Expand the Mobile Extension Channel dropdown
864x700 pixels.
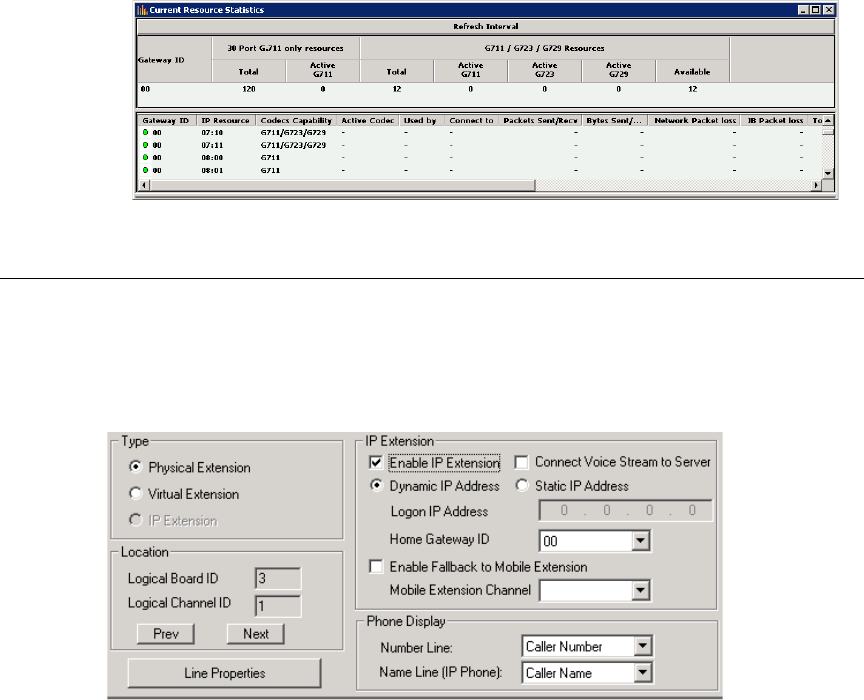click(641, 591)
